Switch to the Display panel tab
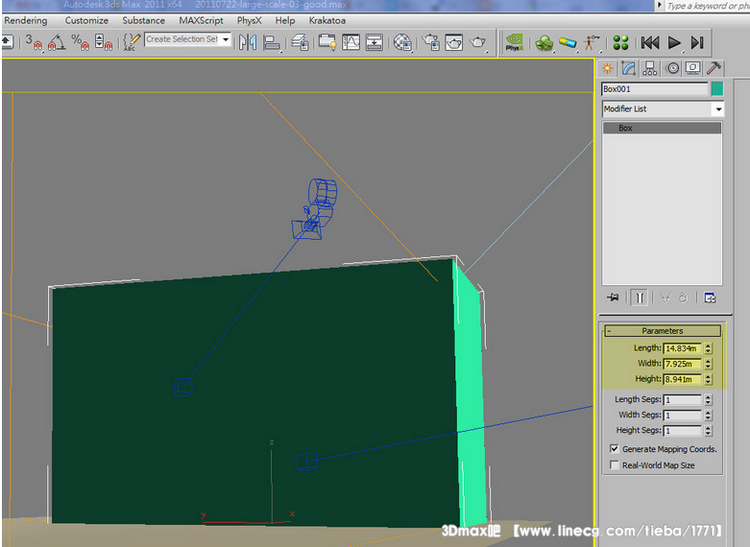 [693, 68]
